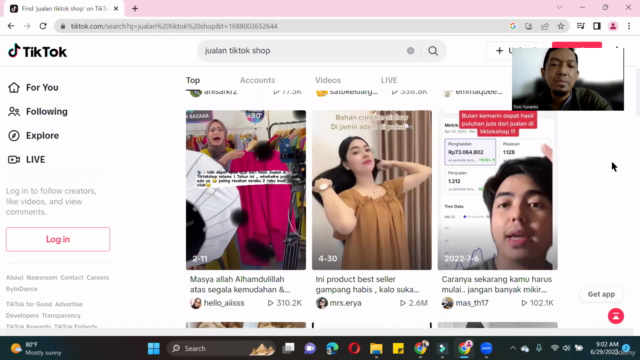This screenshot has height=360, width=640.
Task: Click the Google icon in address bar
Action: pyautogui.click(x=513, y=26)
